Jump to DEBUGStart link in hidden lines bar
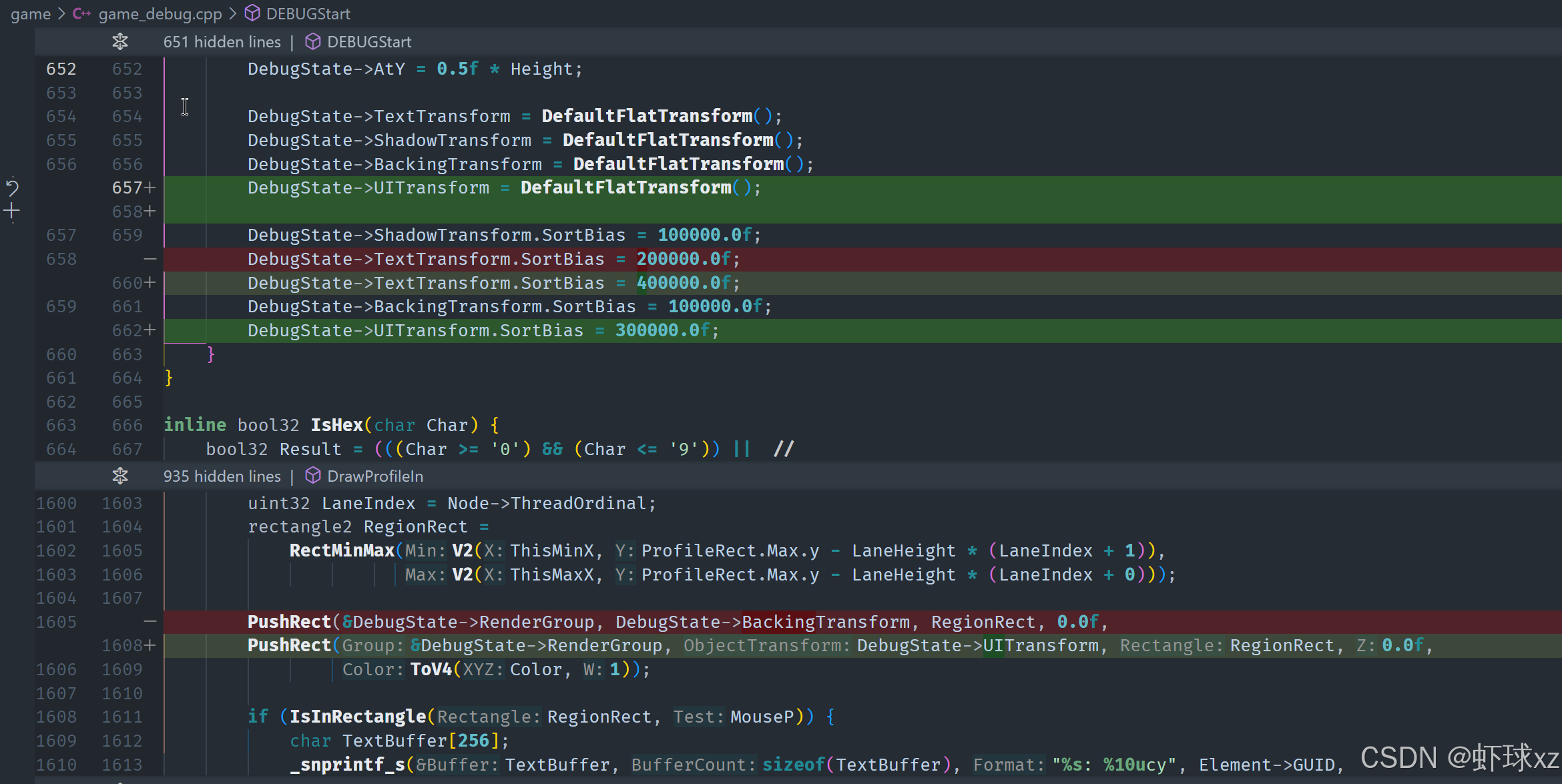The image size is (1562, 784). [368, 42]
